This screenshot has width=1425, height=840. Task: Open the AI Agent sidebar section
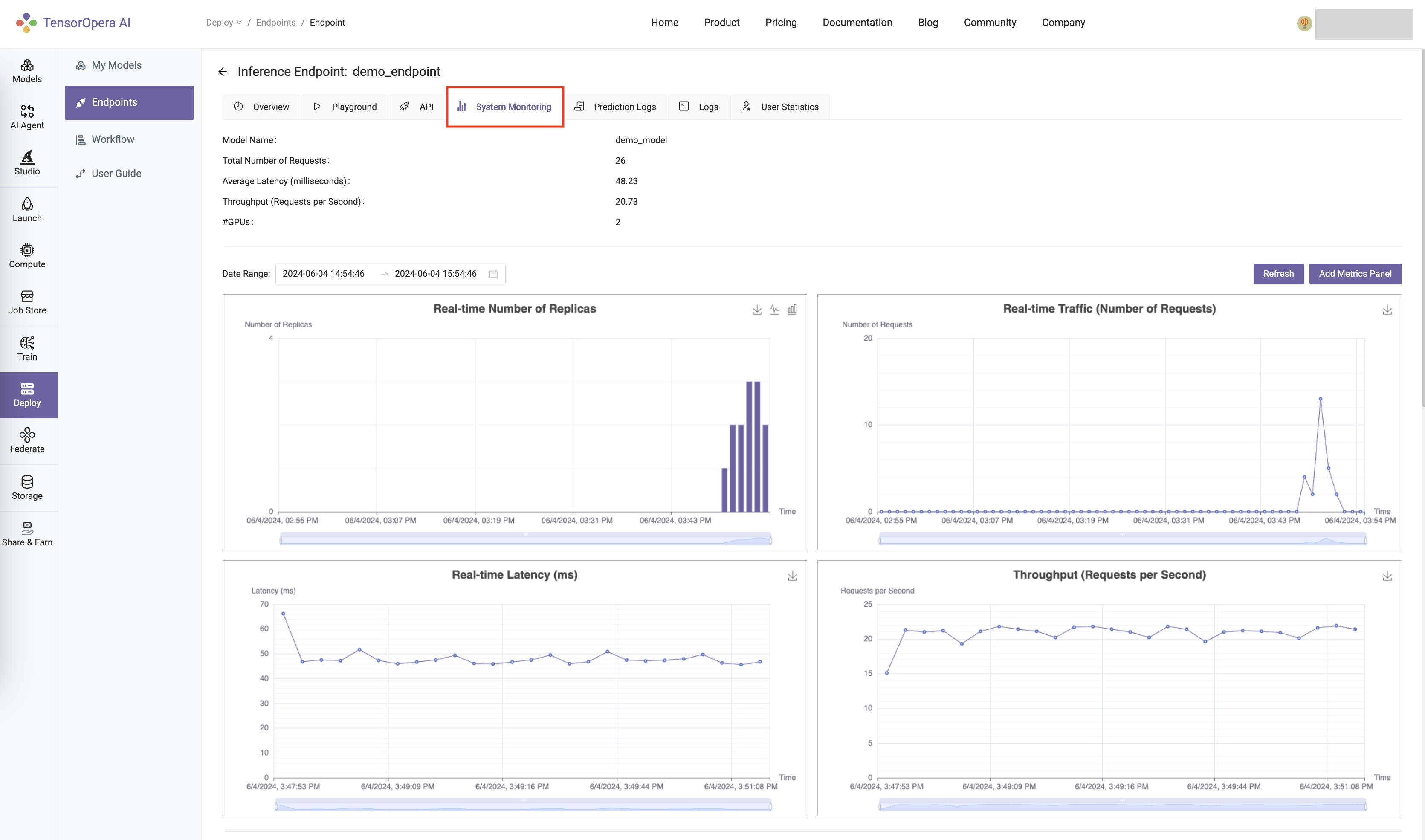[x=27, y=117]
